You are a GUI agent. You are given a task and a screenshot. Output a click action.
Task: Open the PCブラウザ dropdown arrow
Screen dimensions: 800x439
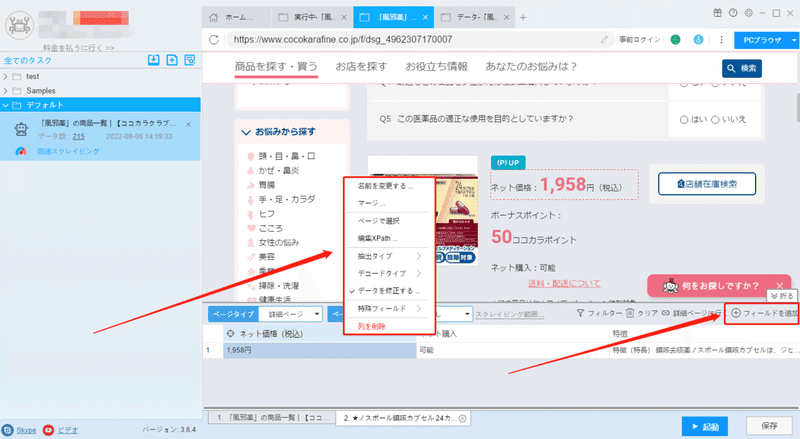click(793, 40)
